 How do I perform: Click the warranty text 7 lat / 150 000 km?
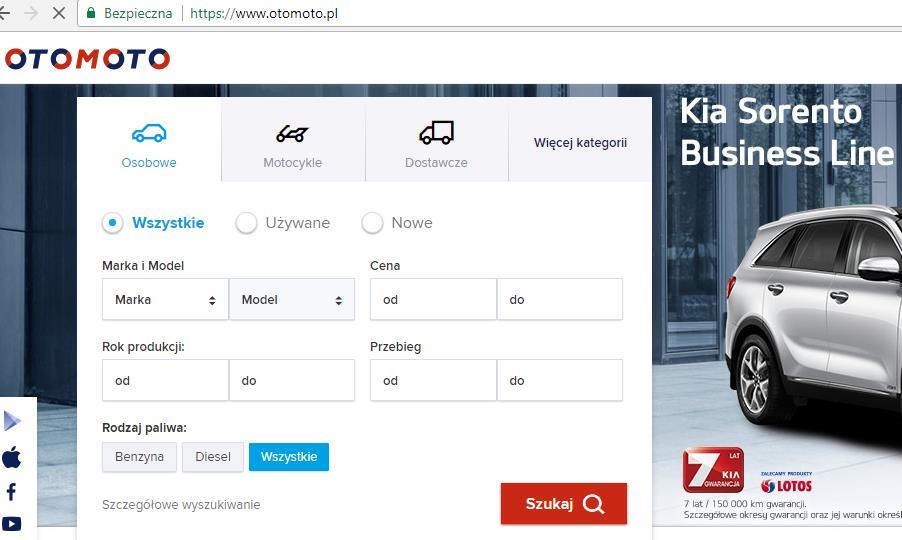(745, 504)
